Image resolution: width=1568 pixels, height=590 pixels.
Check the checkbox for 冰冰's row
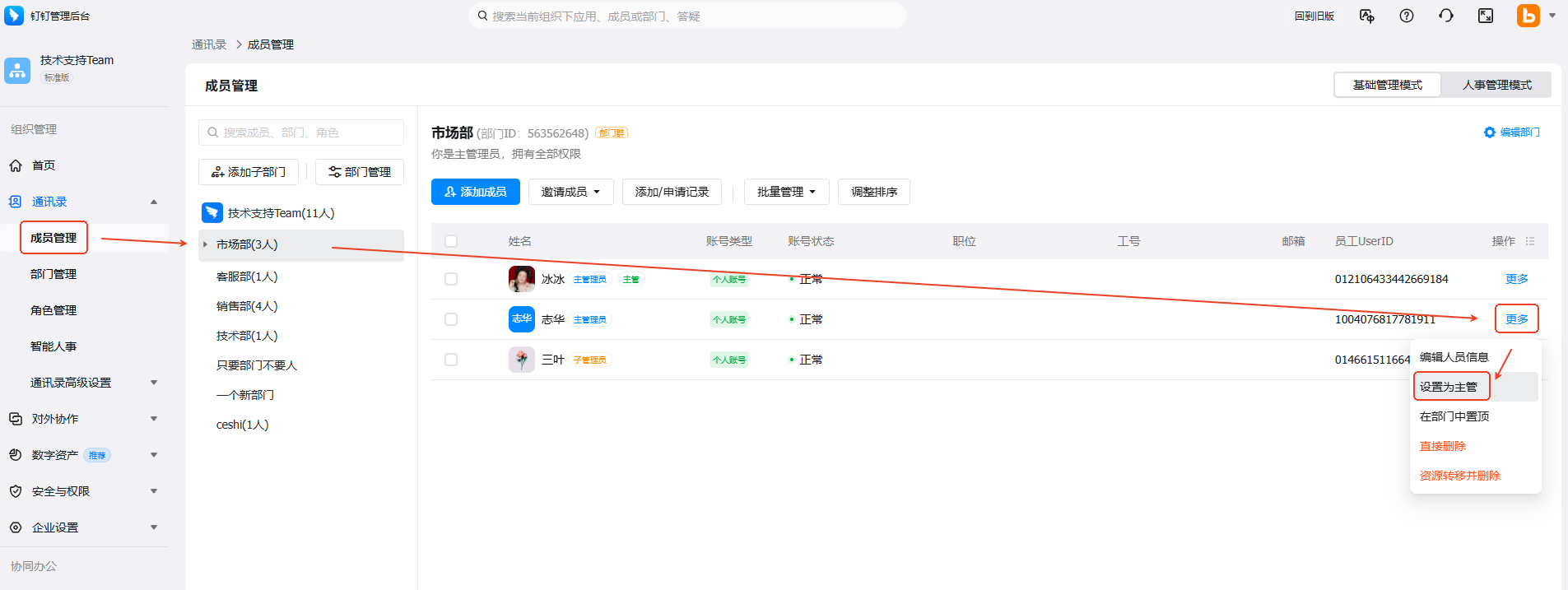pyautogui.click(x=451, y=279)
